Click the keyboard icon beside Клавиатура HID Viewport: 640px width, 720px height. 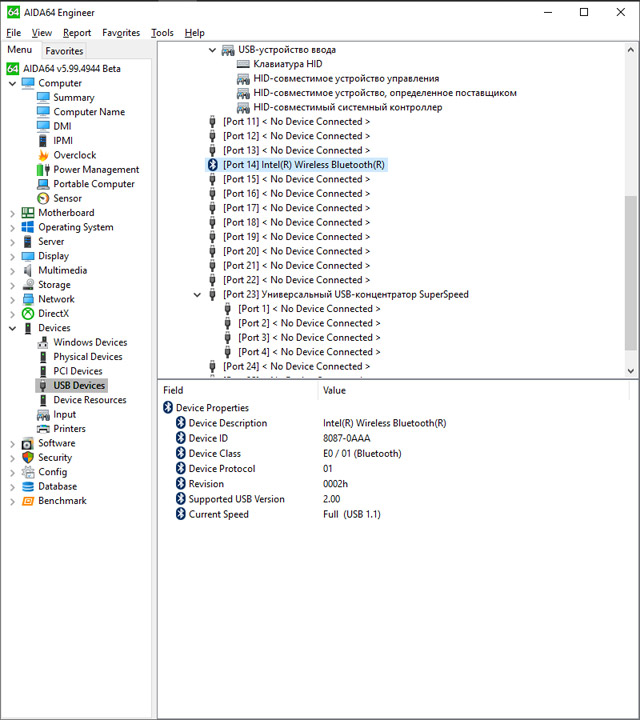243,64
